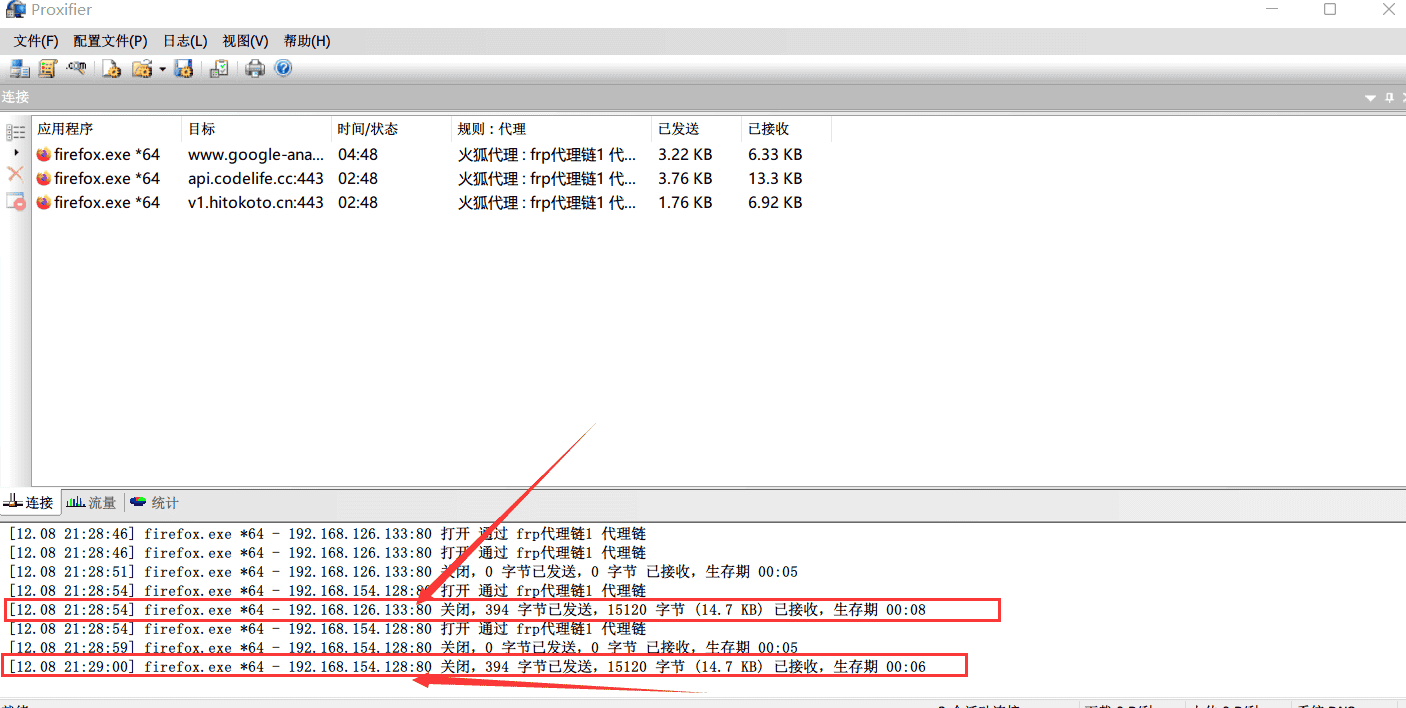Viewport: 1406px width, 708px height.
Task: Open Name Resolution (.com) settings icon
Action: point(76,69)
